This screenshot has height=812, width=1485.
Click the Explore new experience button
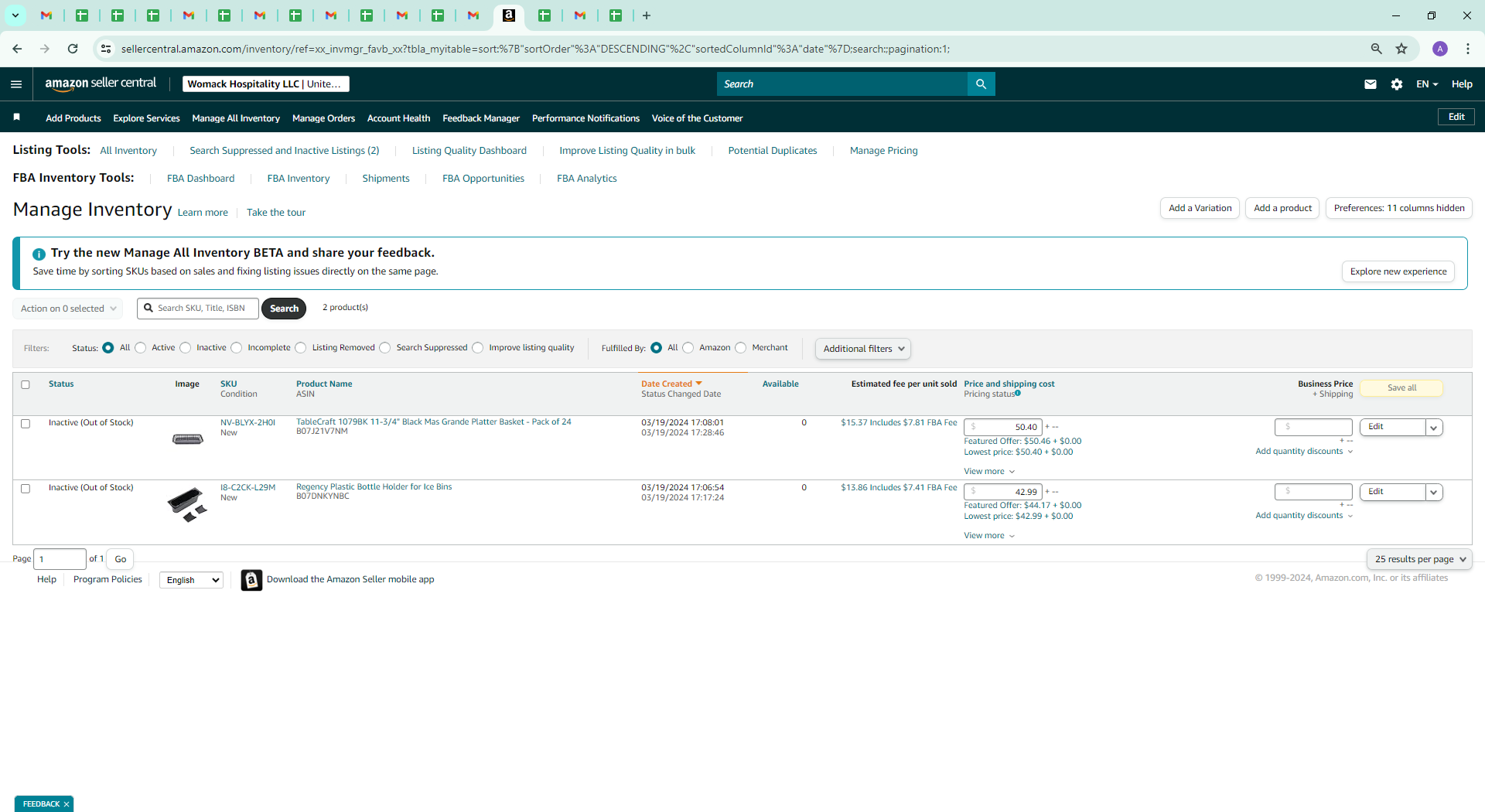pyautogui.click(x=1398, y=271)
